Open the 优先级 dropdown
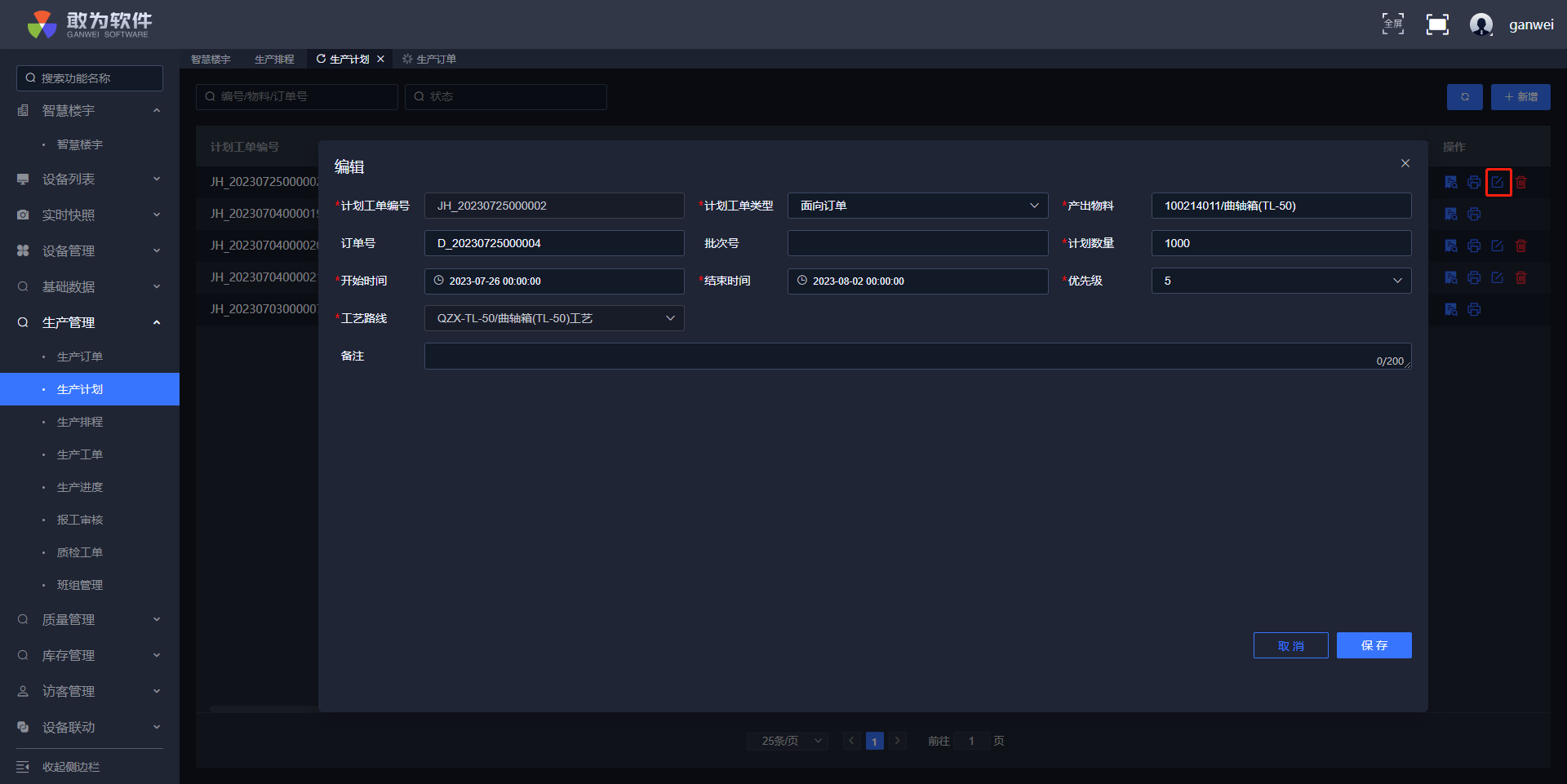 (x=1281, y=281)
